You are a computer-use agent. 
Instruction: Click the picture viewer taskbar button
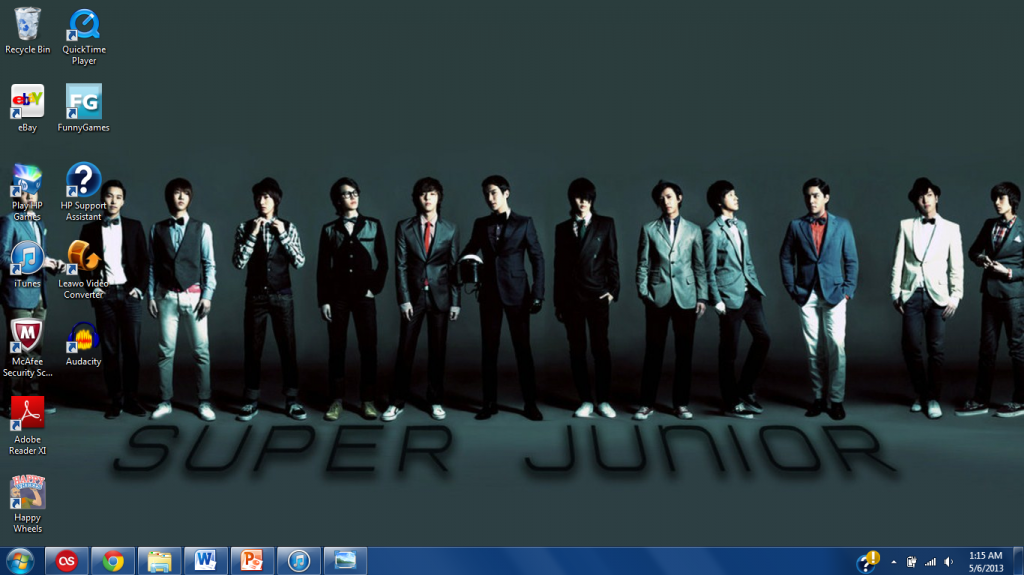point(345,561)
